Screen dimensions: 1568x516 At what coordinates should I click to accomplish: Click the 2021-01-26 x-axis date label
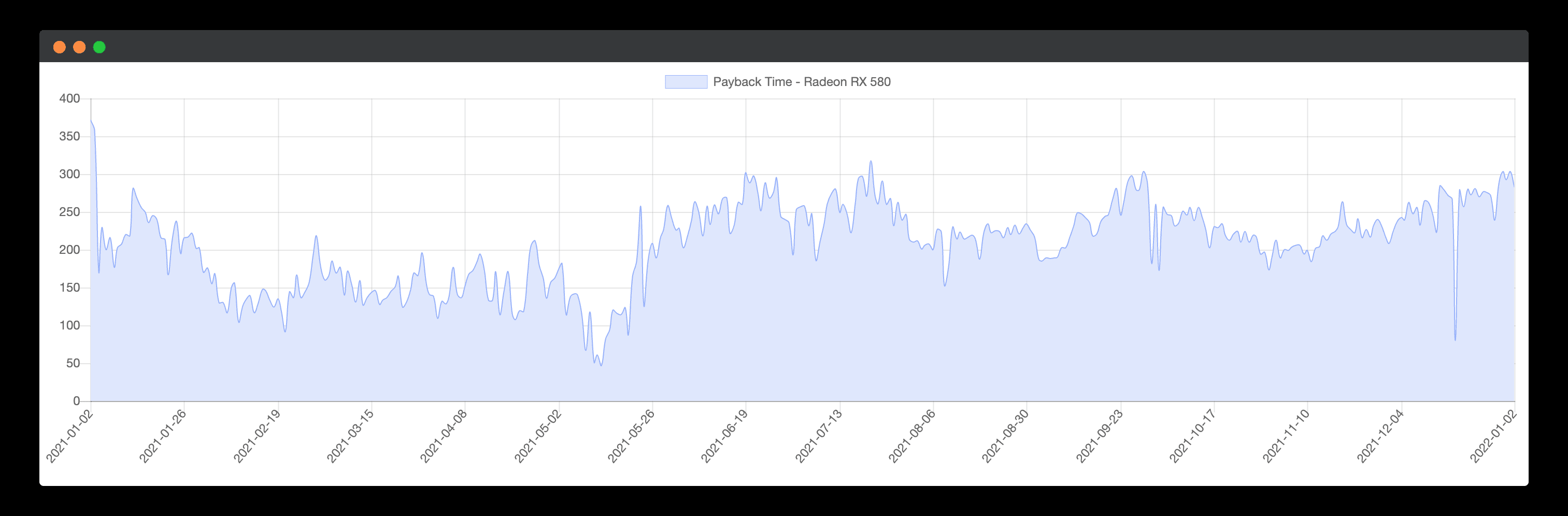pos(163,436)
